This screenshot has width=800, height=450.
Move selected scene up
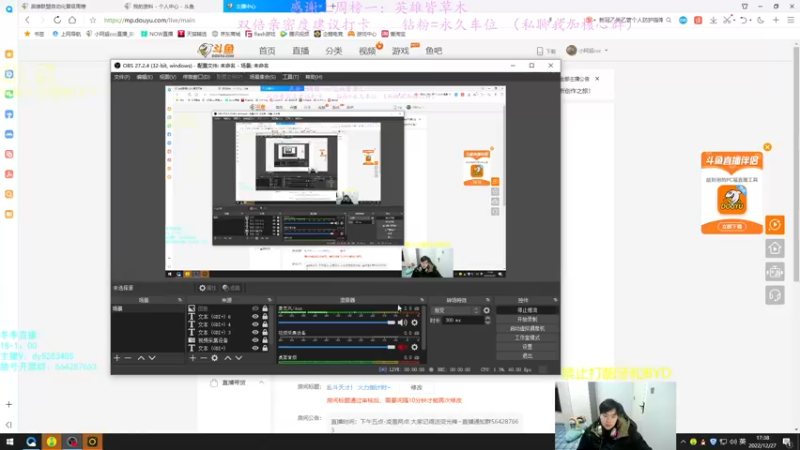tap(141, 358)
